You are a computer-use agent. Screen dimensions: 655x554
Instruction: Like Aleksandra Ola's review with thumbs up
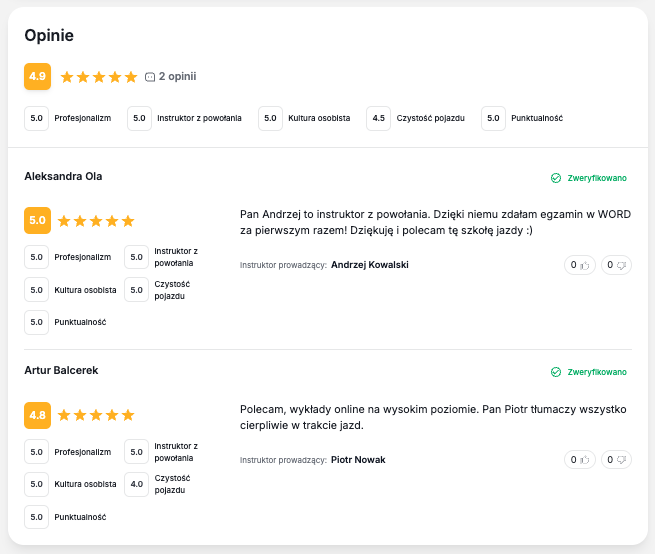pyautogui.click(x=580, y=265)
